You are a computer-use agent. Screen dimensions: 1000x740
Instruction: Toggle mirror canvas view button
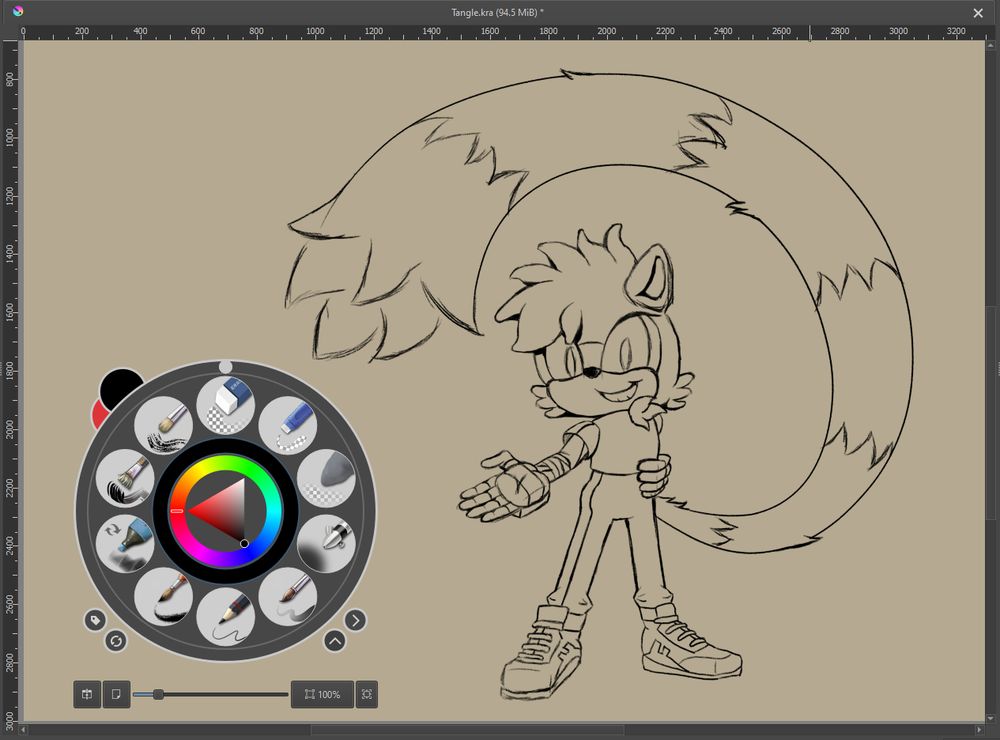click(x=87, y=694)
